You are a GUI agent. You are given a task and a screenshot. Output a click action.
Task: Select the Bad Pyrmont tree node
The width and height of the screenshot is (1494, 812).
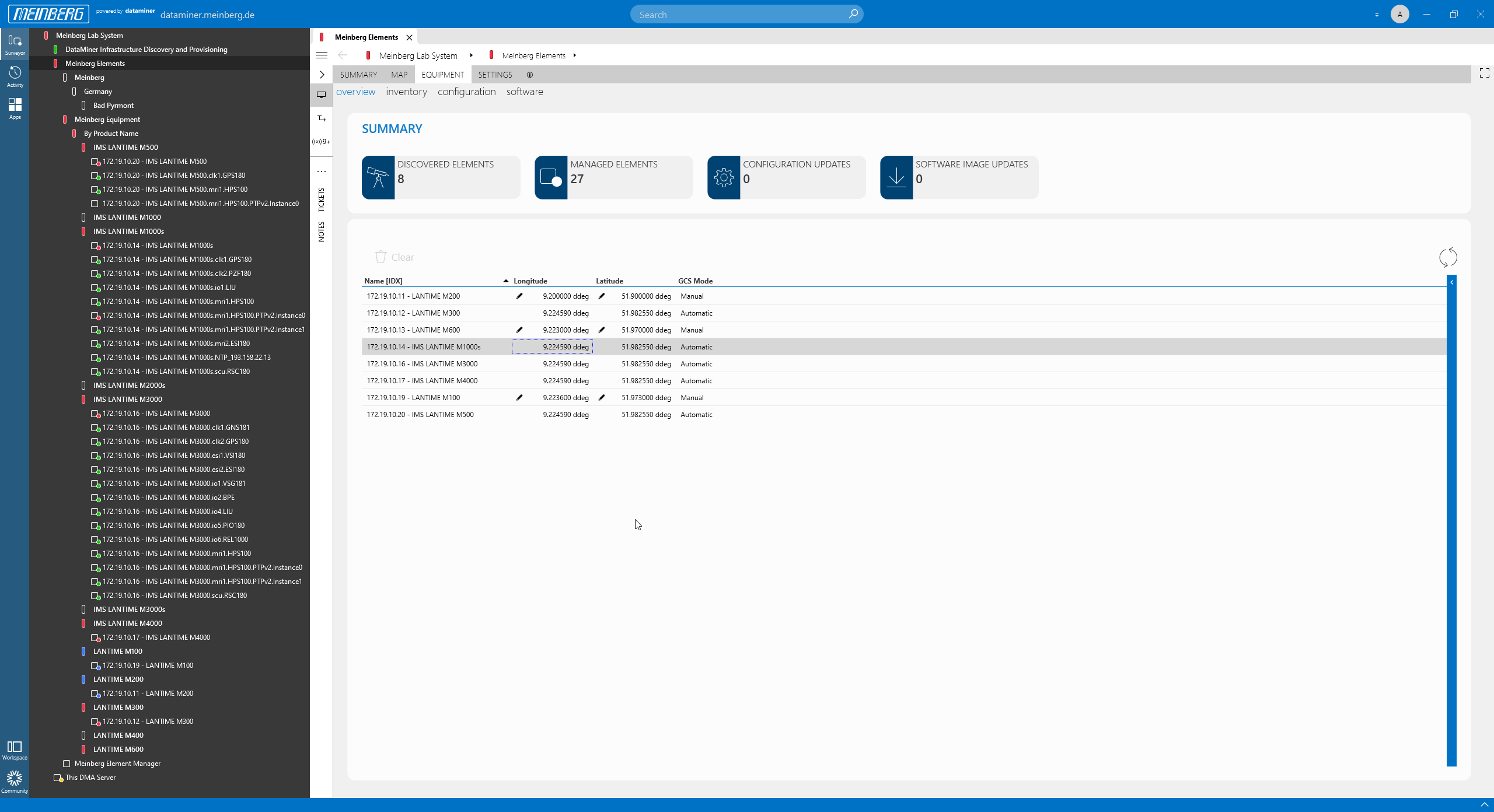[113, 106]
